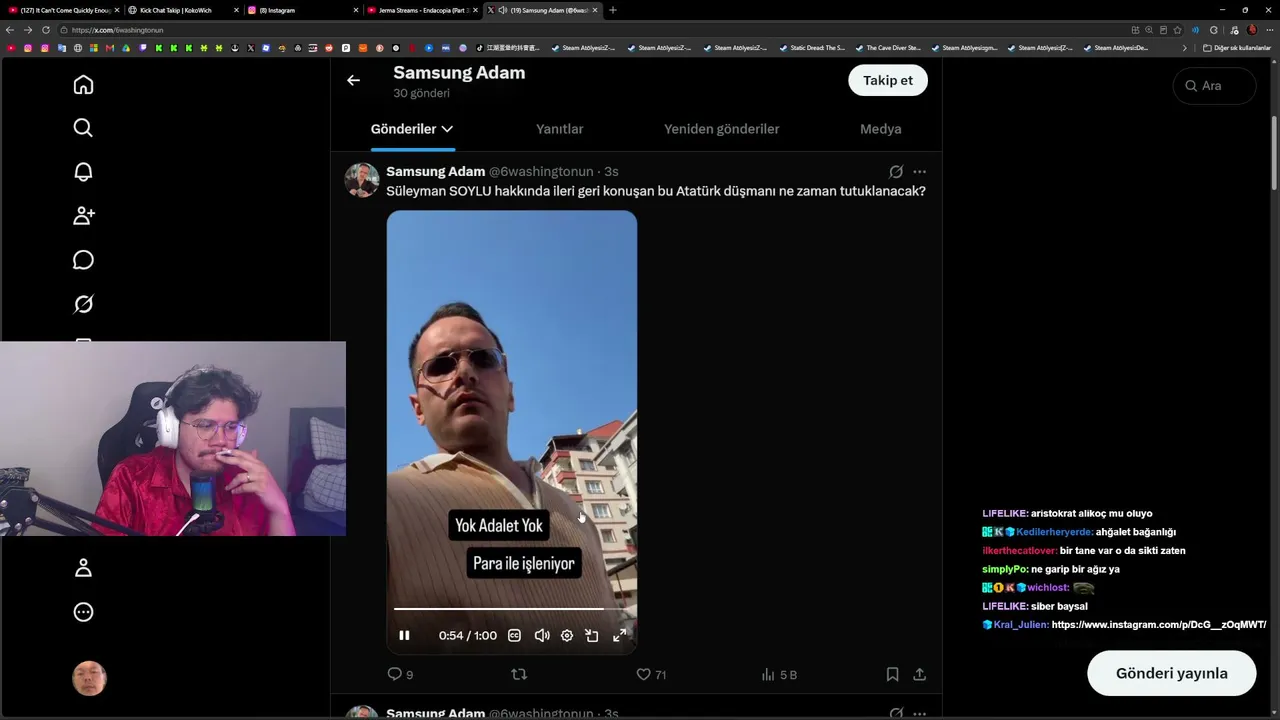Screen dimensions: 1280x720
Task: Go back with the profile header arrow
Action: pos(353,80)
